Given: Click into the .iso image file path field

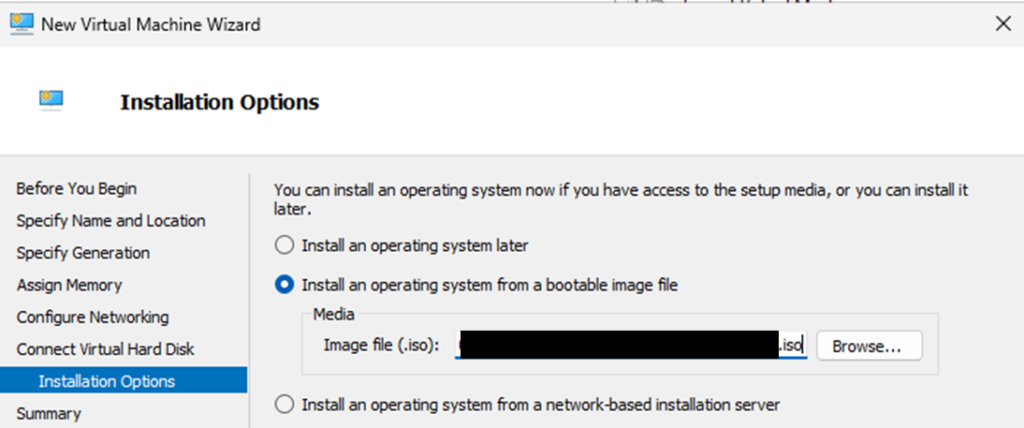Looking at the screenshot, I should (x=630, y=346).
